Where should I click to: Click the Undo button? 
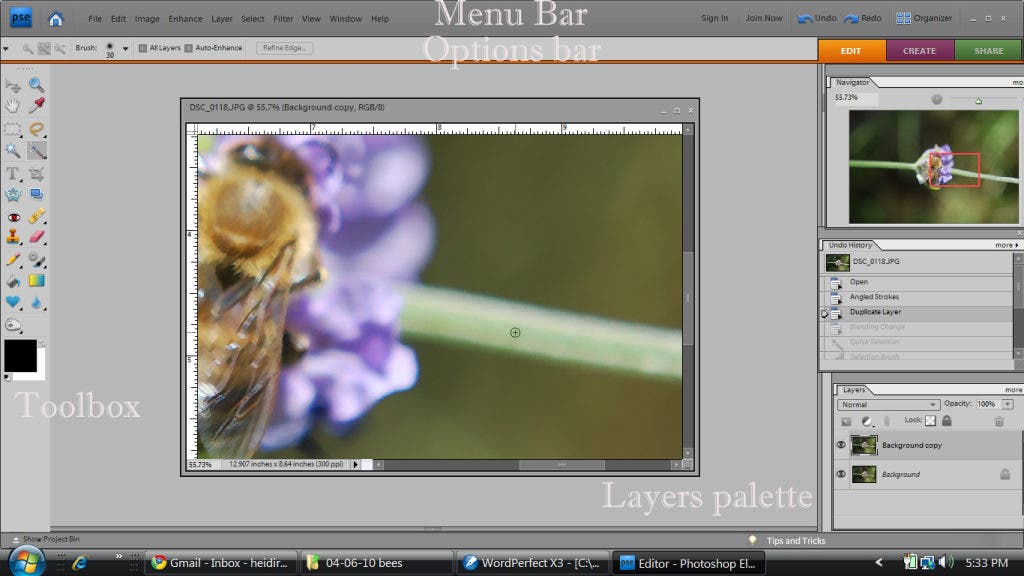tap(817, 18)
